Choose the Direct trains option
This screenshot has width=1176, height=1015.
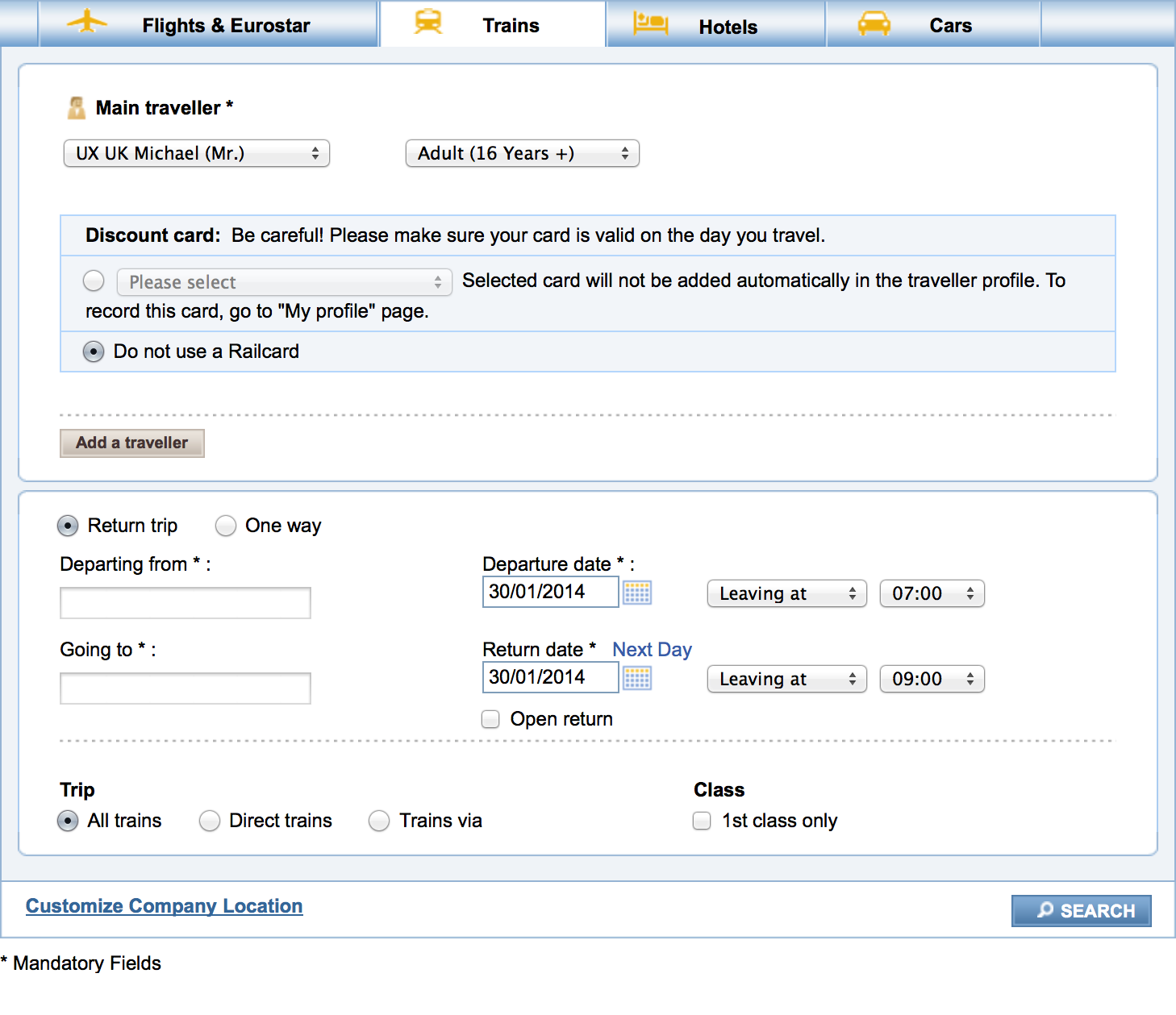pyautogui.click(x=210, y=821)
